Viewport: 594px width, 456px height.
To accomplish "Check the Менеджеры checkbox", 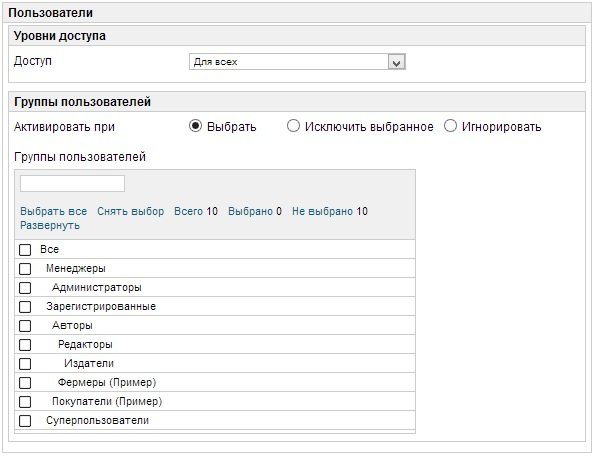I will [25, 269].
